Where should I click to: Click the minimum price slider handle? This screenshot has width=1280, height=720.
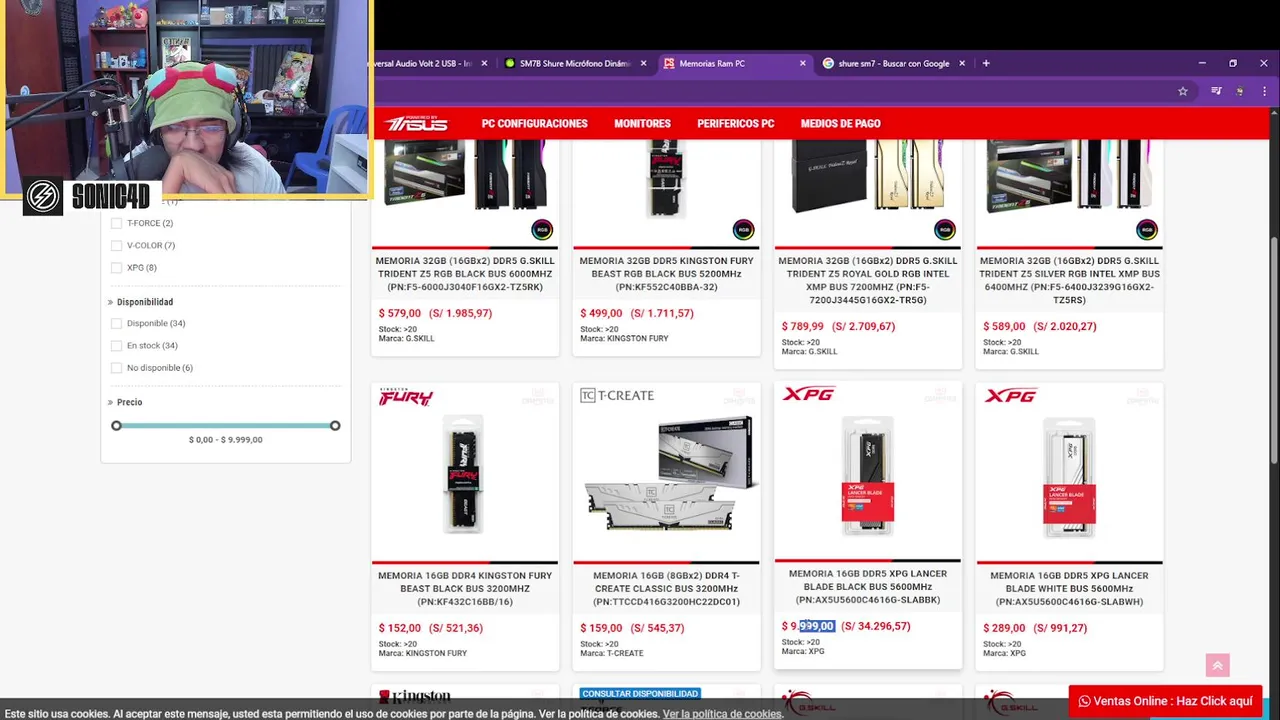click(x=116, y=426)
